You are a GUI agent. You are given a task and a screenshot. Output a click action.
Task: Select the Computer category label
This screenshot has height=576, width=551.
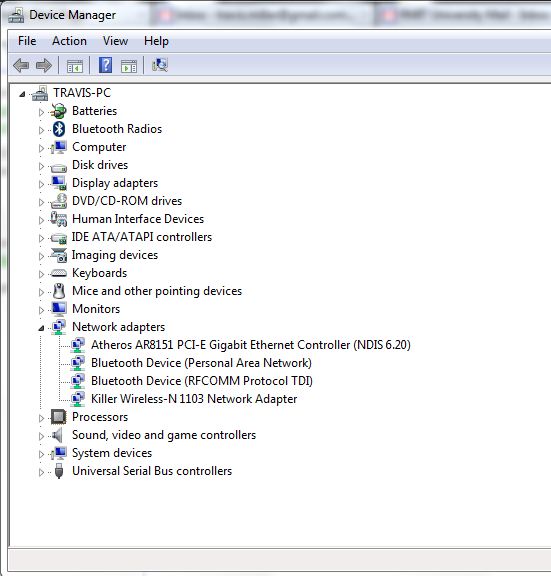point(99,147)
